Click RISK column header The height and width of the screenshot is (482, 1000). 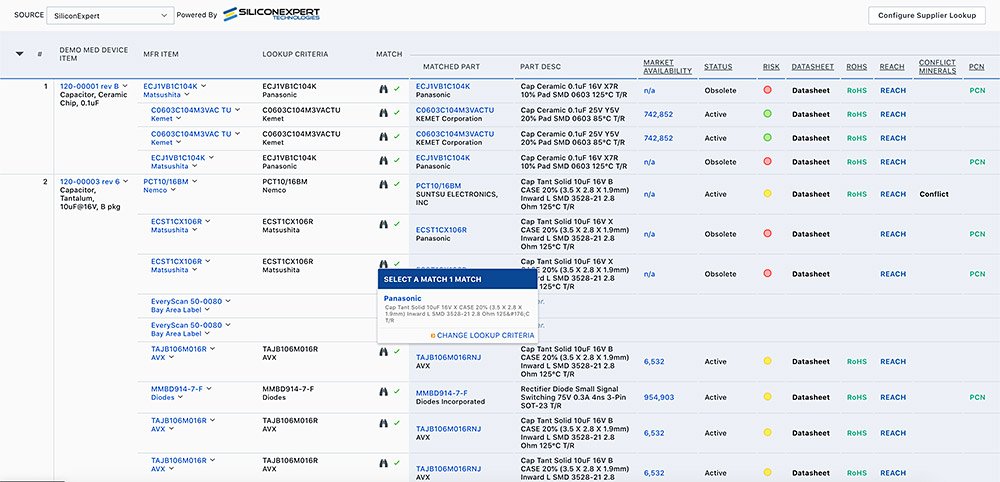(771, 67)
